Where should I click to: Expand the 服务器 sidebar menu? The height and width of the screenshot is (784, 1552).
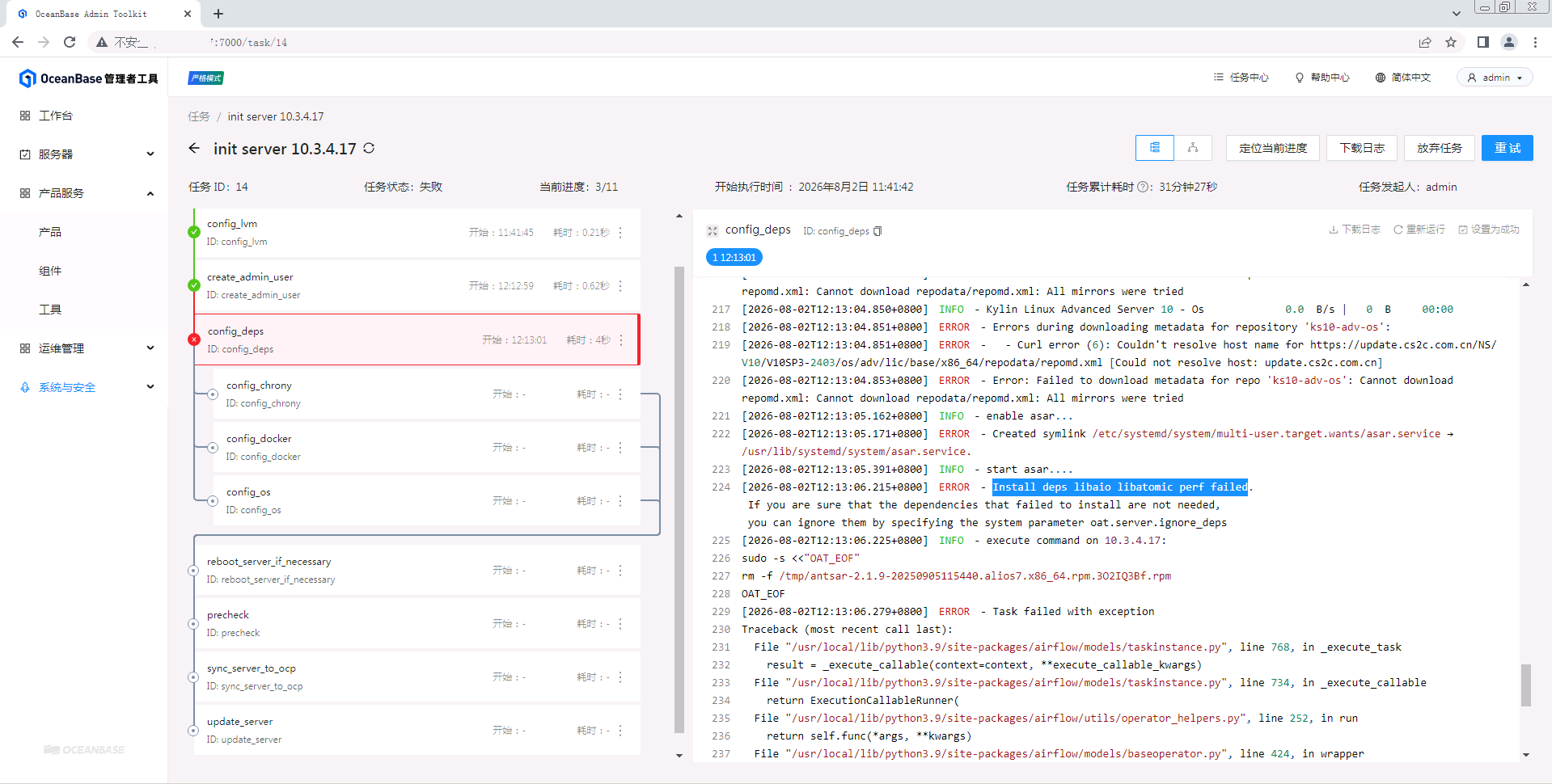[84, 154]
